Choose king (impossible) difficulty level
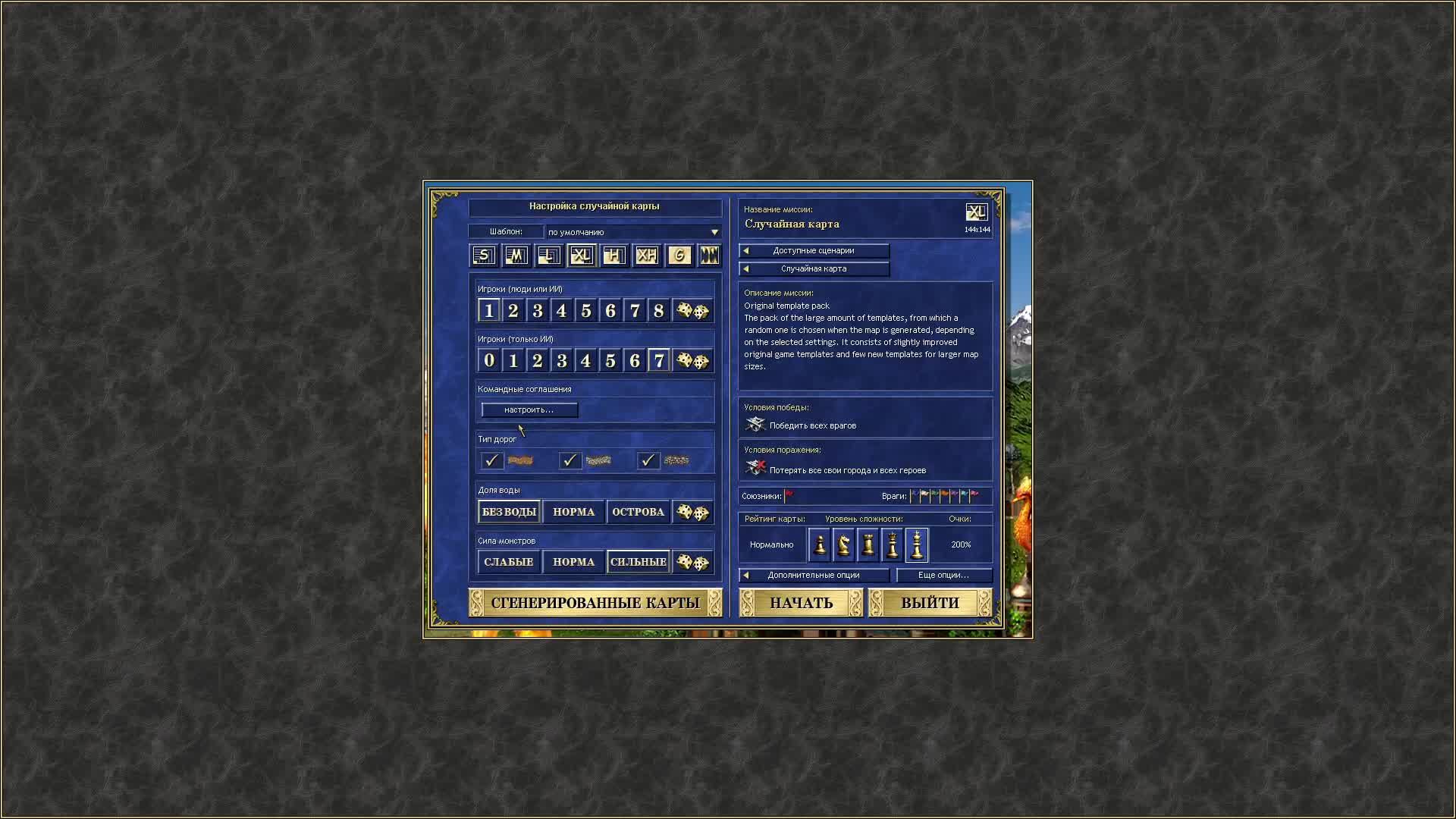Image resolution: width=1456 pixels, height=819 pixels. click(917, 544)
